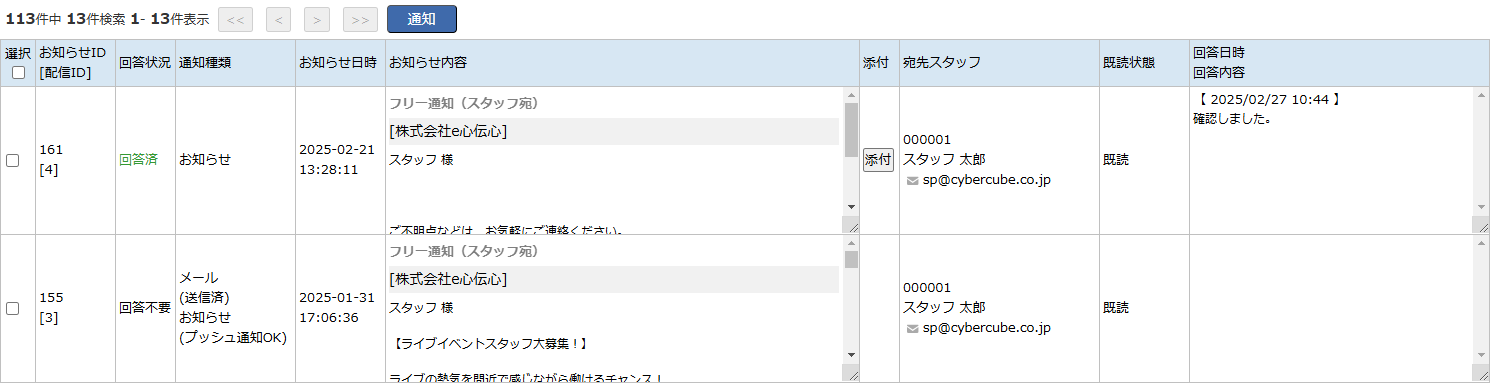Click the green 回答済 status text
This screenshot has height=383, width=1492.
pyautogui.click(x=138, y=160)
